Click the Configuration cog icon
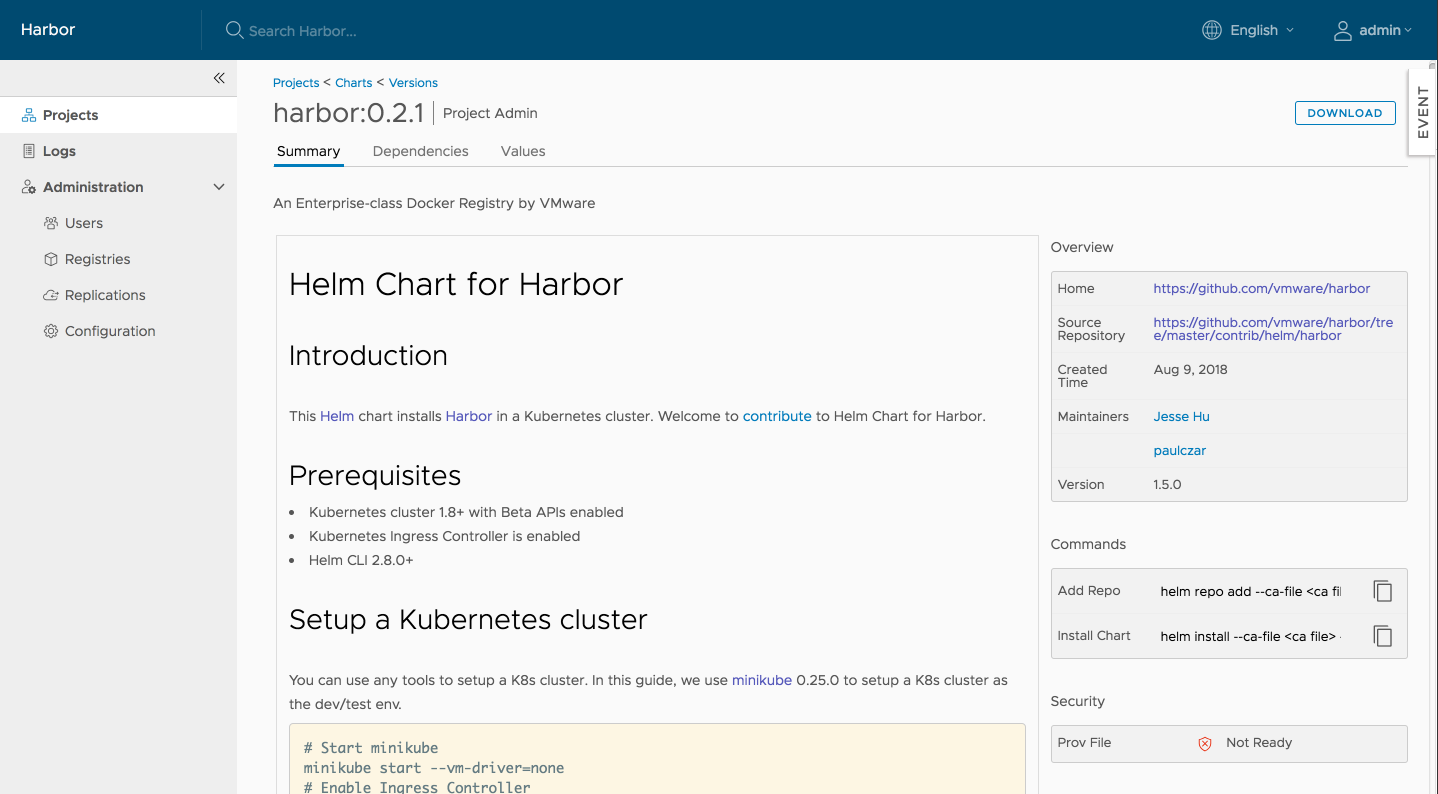The image size is (1438, 794). point(51,331)
